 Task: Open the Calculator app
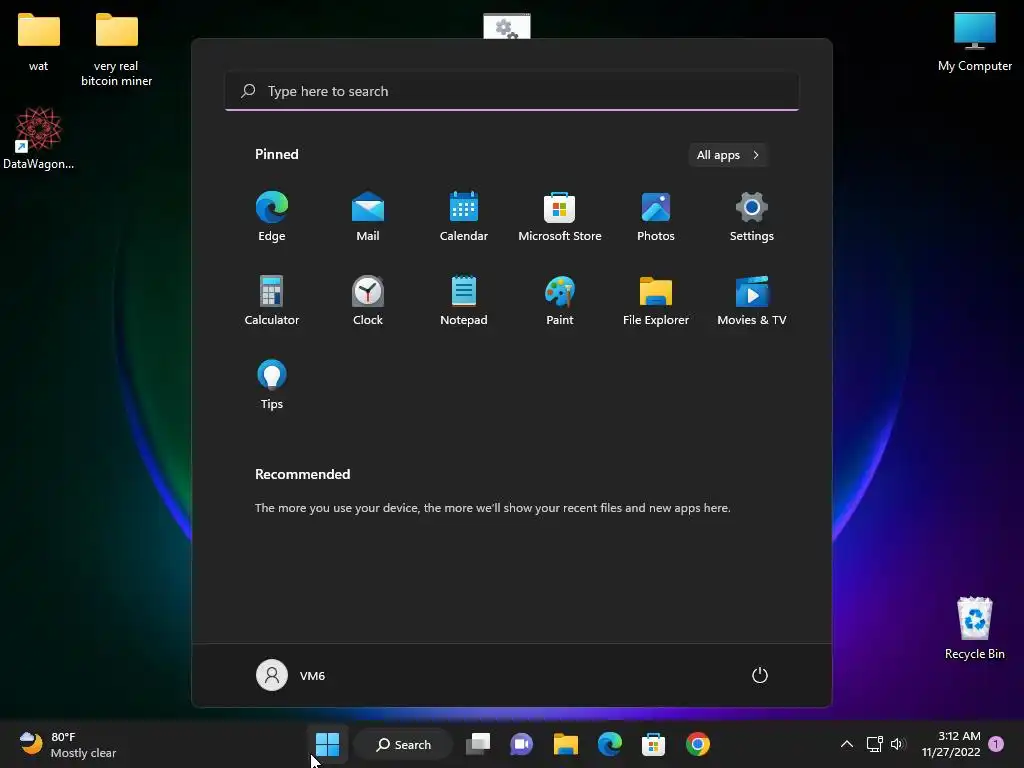(272, 300)
